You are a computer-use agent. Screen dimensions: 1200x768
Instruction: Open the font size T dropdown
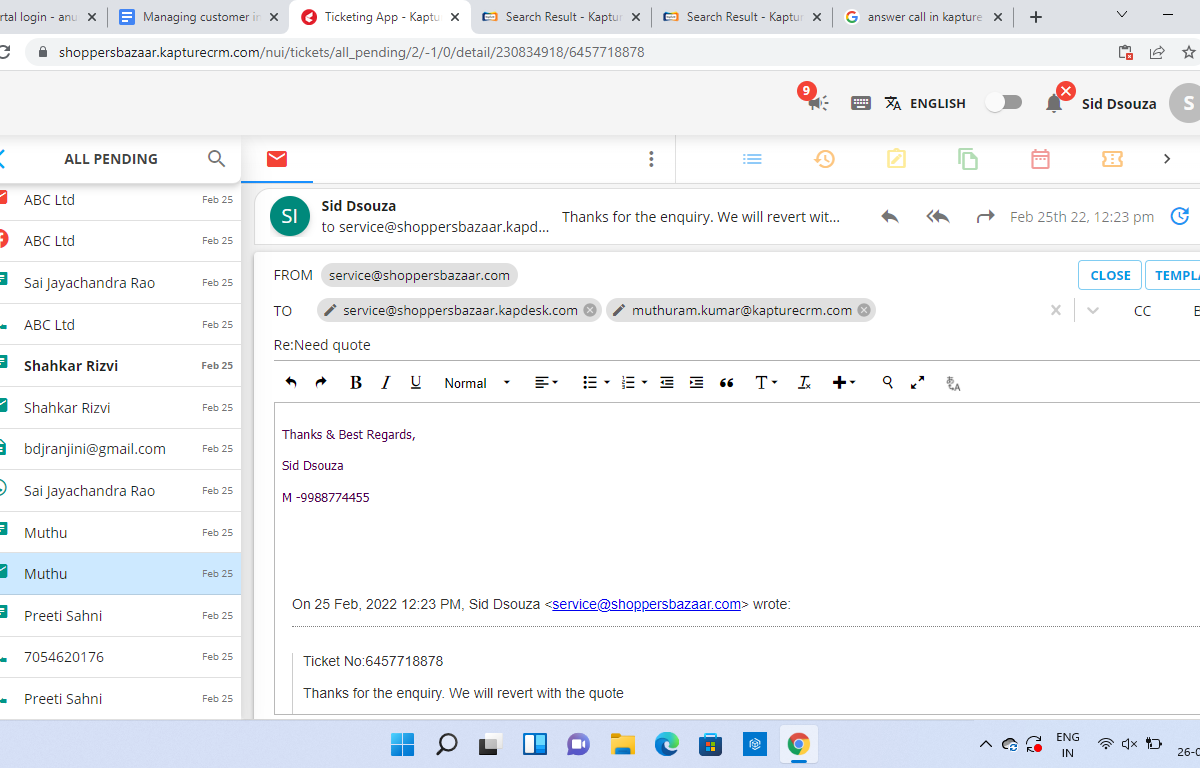click(766, 382)
